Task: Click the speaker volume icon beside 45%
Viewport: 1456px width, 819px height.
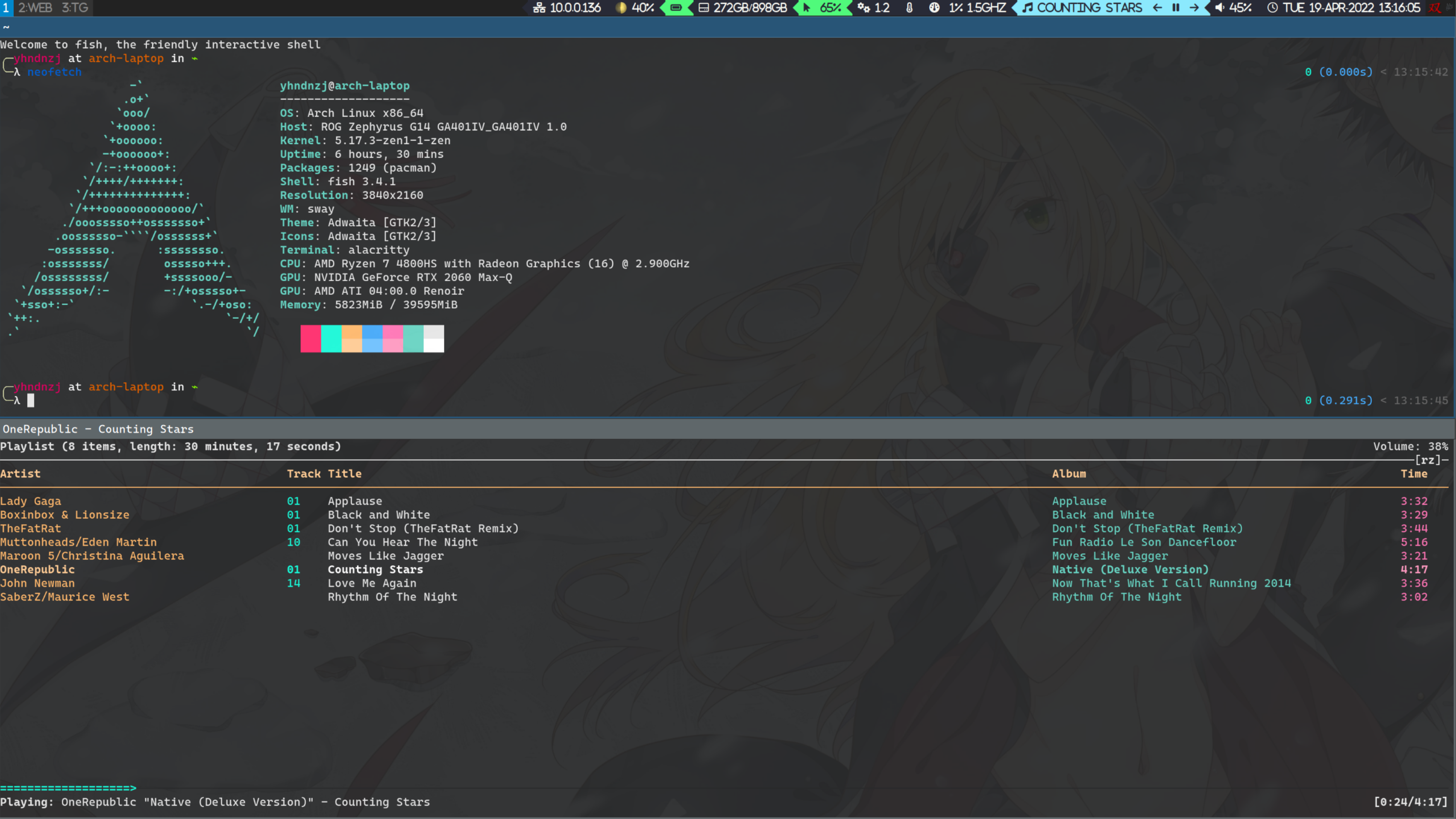Action: pyautogui.click(x=1220, y=8)
